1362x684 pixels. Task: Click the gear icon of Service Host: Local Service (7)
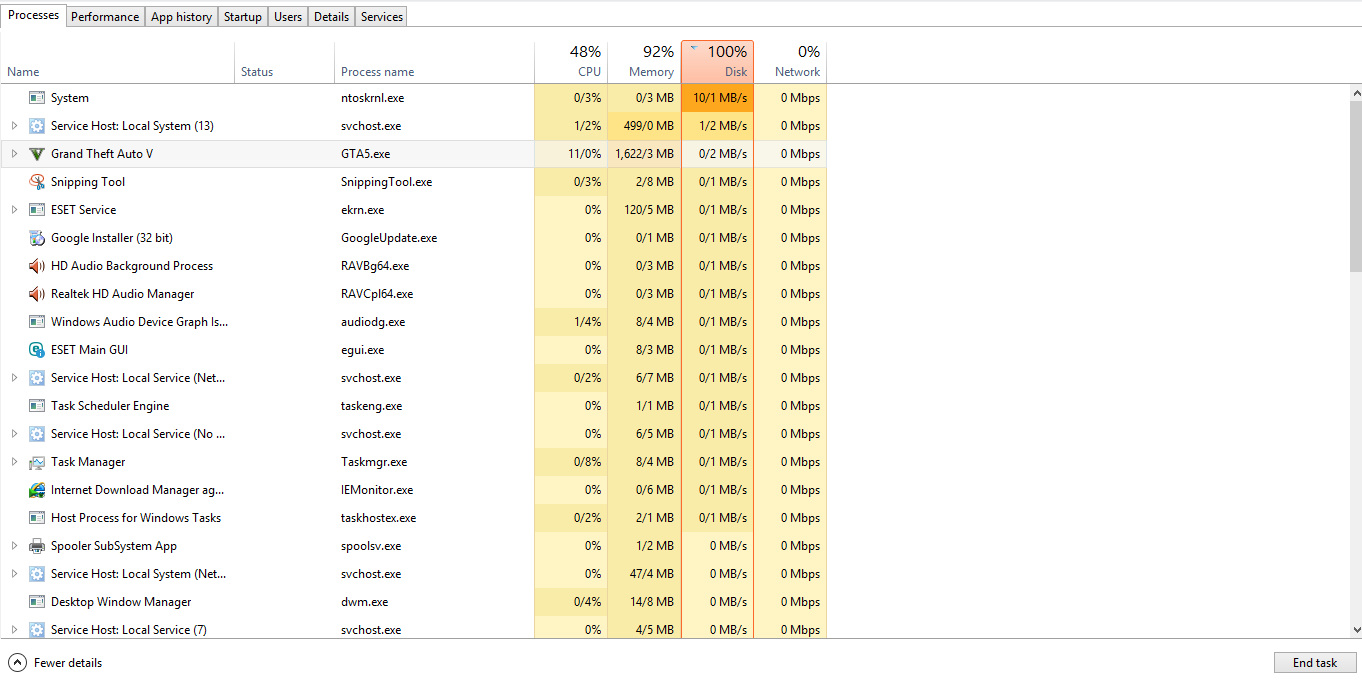coord(37,630)
